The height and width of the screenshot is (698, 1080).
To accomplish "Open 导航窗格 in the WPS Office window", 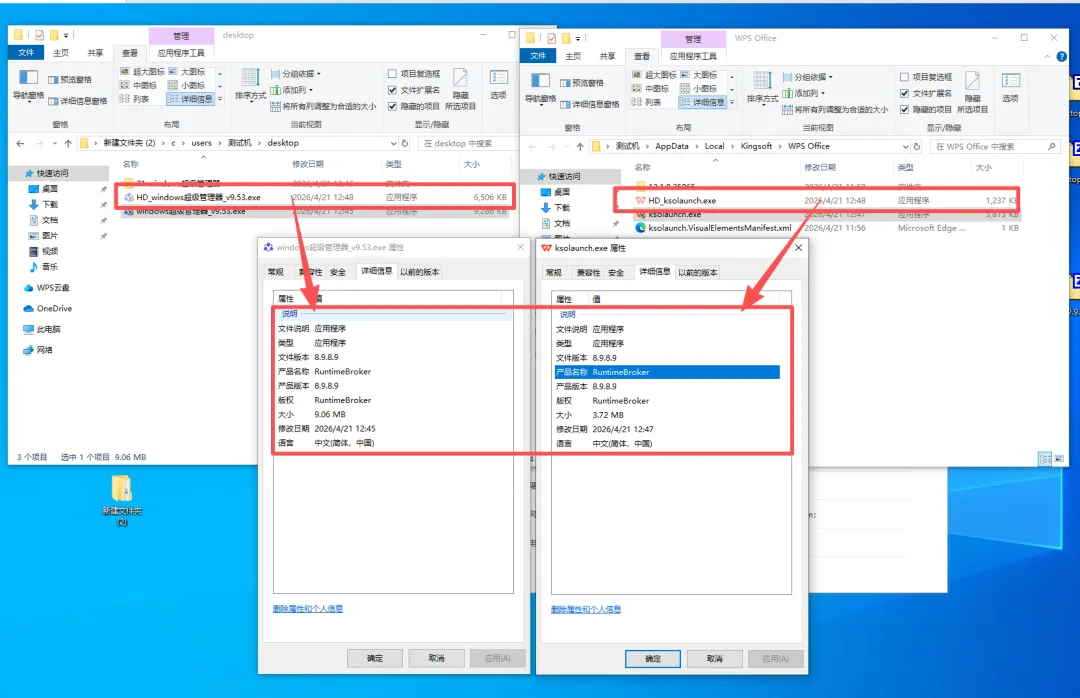I will click(540, 88).
